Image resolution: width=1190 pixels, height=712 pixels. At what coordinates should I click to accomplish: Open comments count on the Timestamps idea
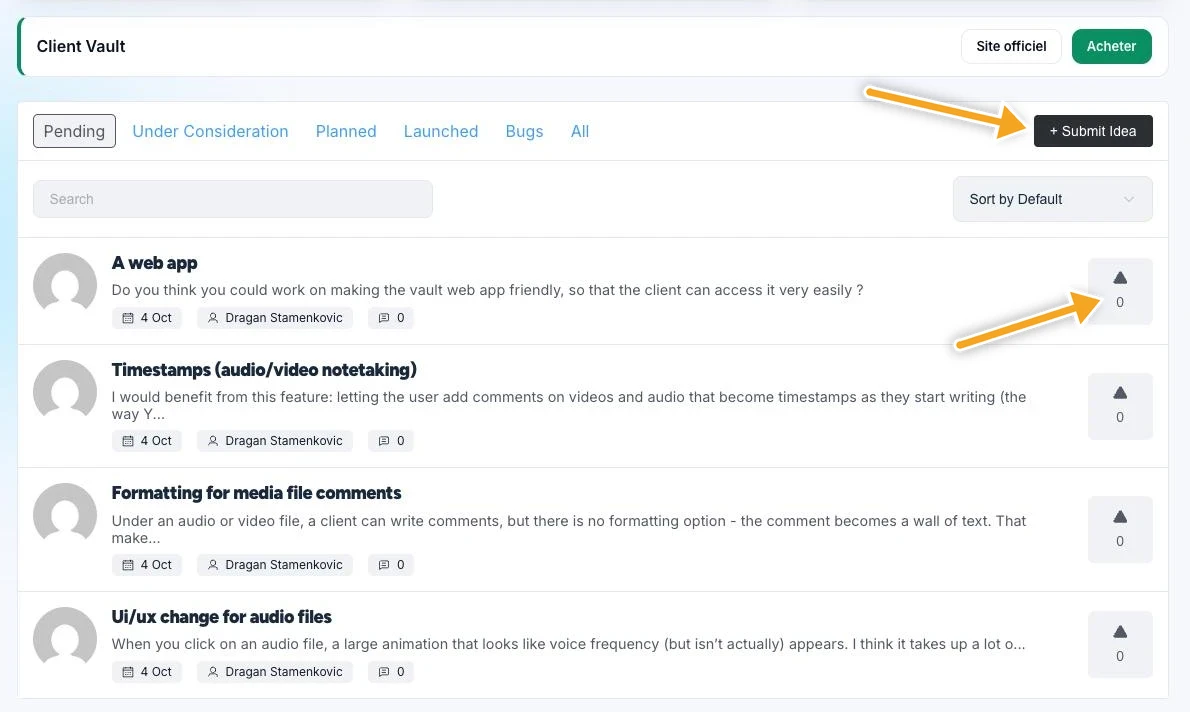391,441
